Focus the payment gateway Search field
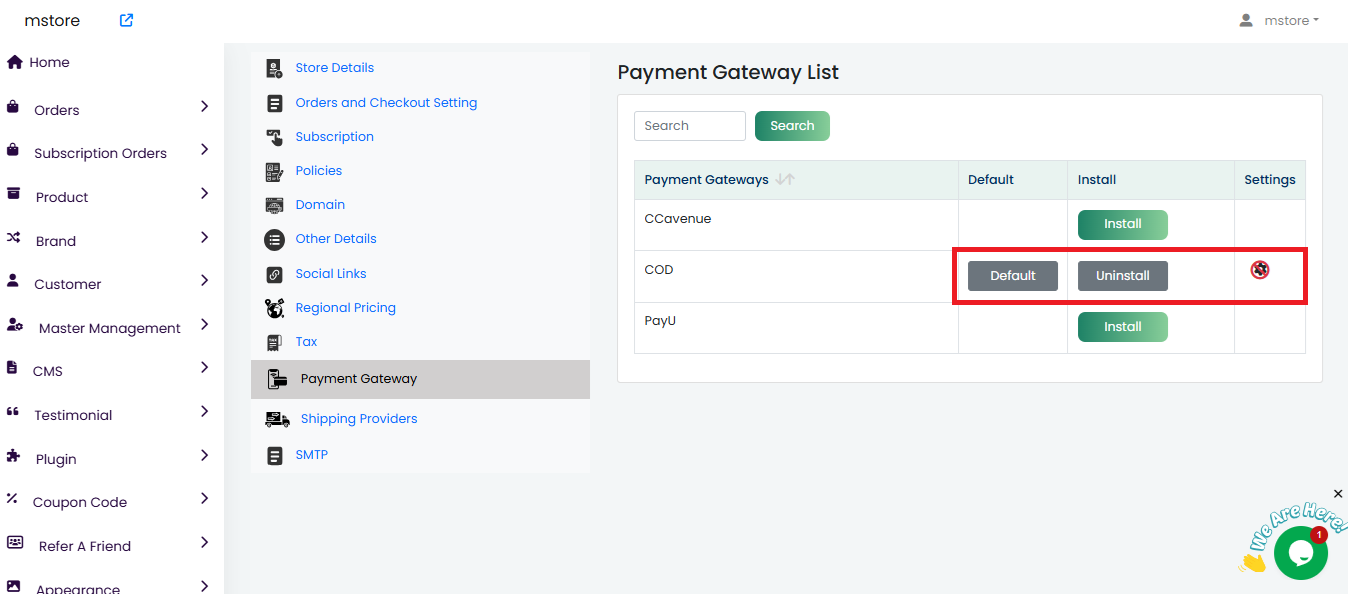The height and width of the screenshot is (594, 1348). pos(690,126)
